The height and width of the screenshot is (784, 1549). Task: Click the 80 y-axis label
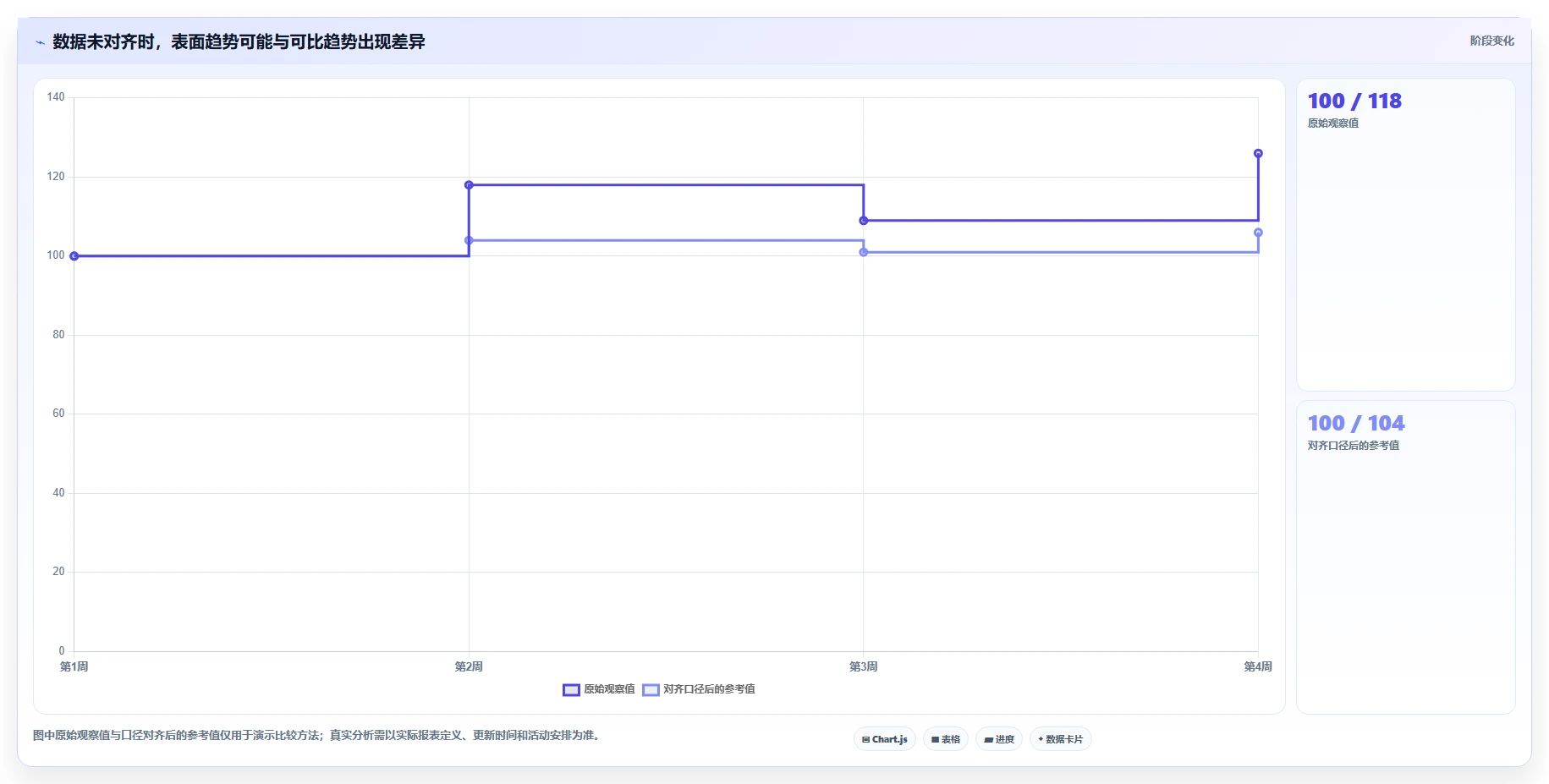coord(58,334)
